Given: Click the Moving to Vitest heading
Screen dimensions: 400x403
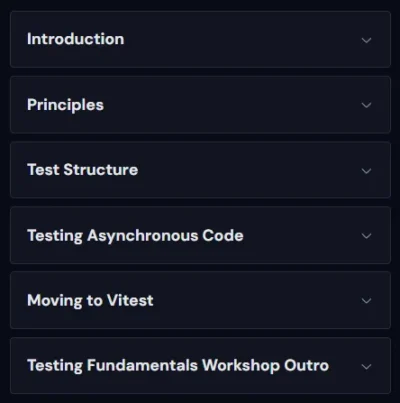Looking at the screenshot, I should click(x=90, y=301).
